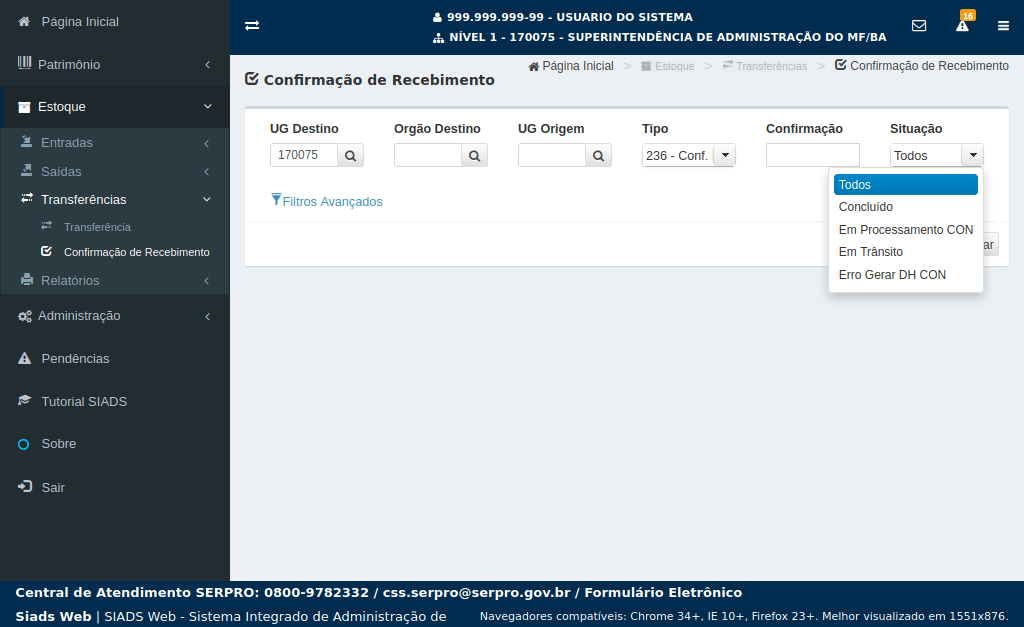Click the Orgão Destino input field
This screenshot has height=627, width=1024.
pyautogui.click(x=428, y=155)
